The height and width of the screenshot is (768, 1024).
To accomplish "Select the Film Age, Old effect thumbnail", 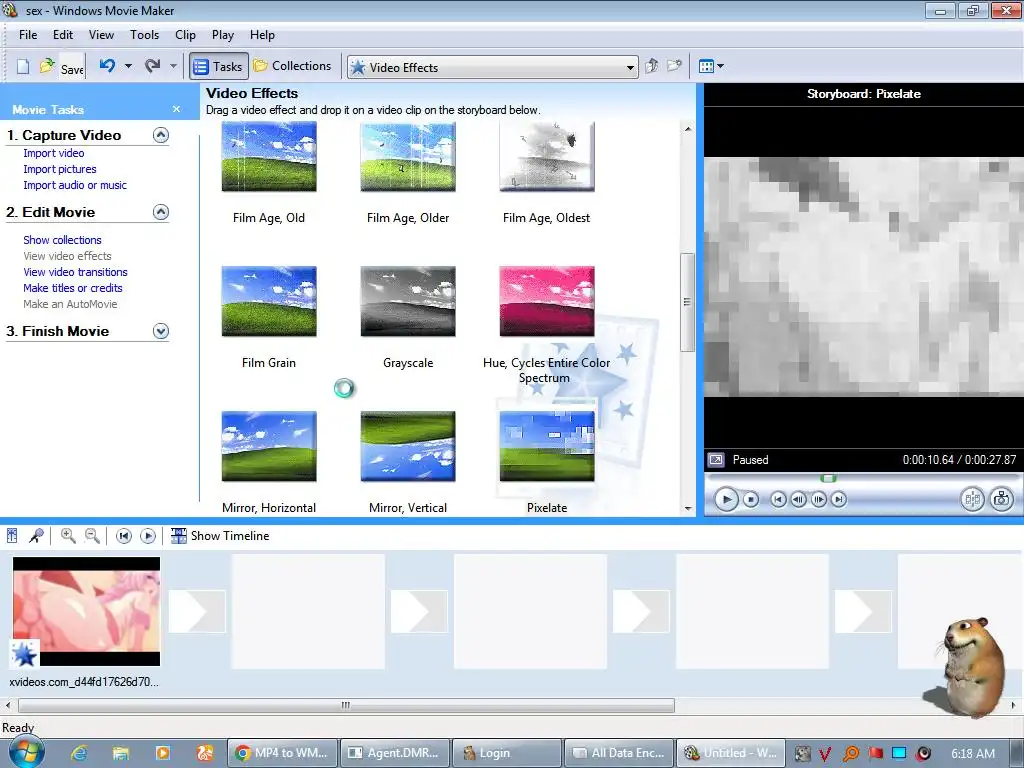I will [269, 157].
